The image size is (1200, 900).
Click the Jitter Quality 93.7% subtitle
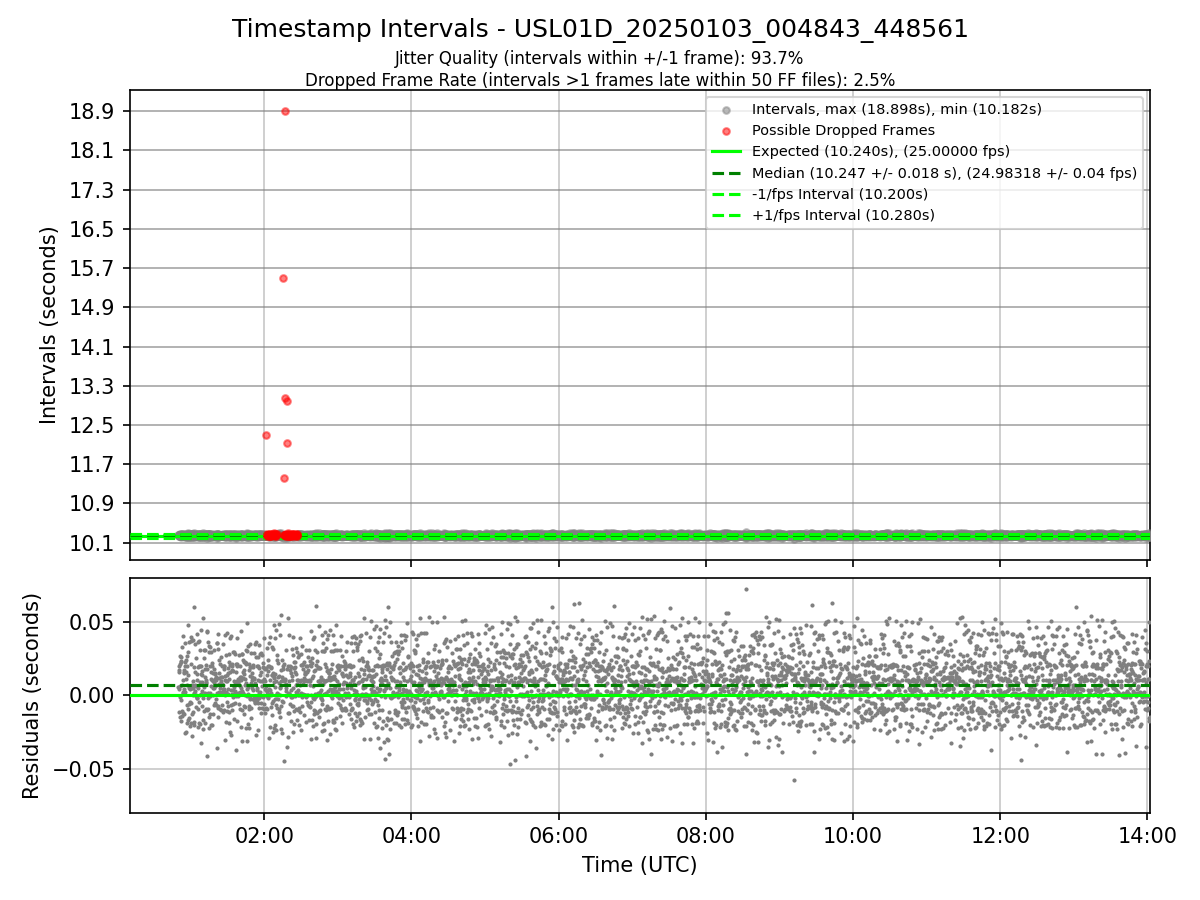coord(600,58)
